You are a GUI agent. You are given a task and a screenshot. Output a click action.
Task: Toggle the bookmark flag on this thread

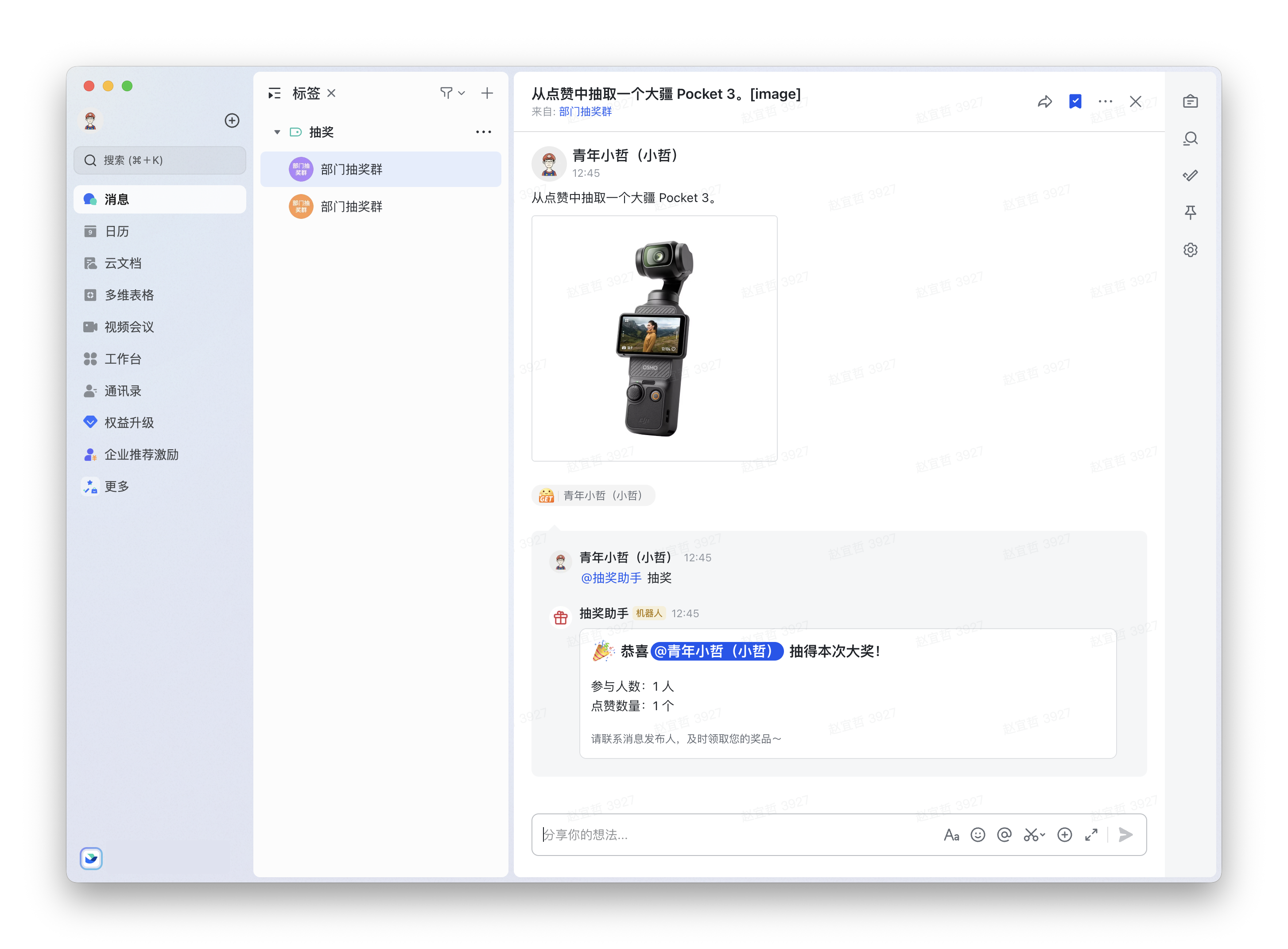(x=1075, y=101)
